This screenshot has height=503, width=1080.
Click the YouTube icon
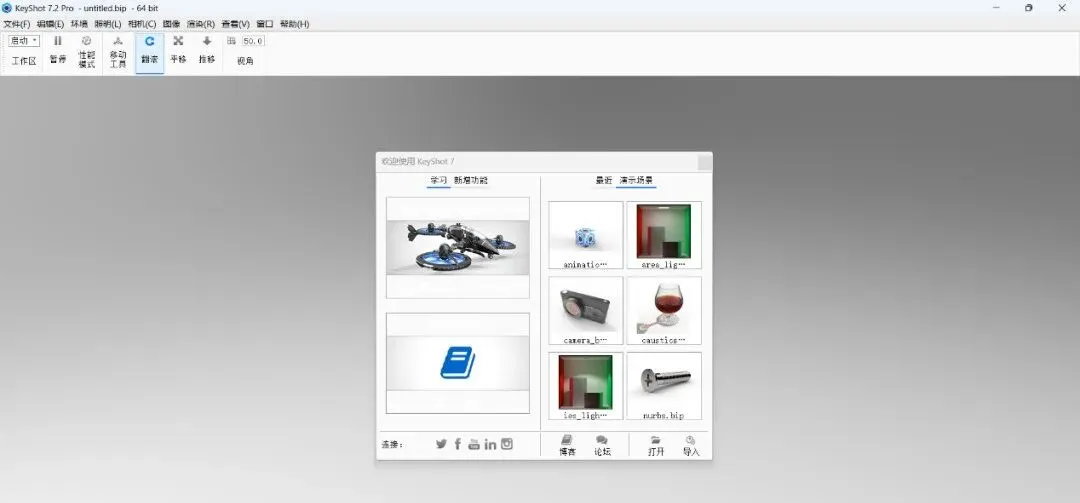point(474,444)
